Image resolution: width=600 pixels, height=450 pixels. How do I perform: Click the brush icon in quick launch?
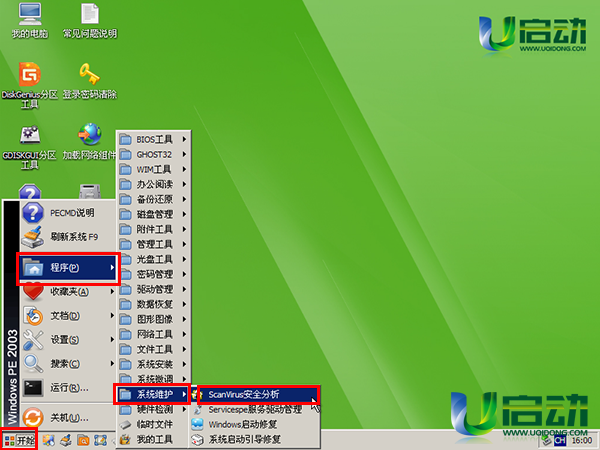pos(65,440)
